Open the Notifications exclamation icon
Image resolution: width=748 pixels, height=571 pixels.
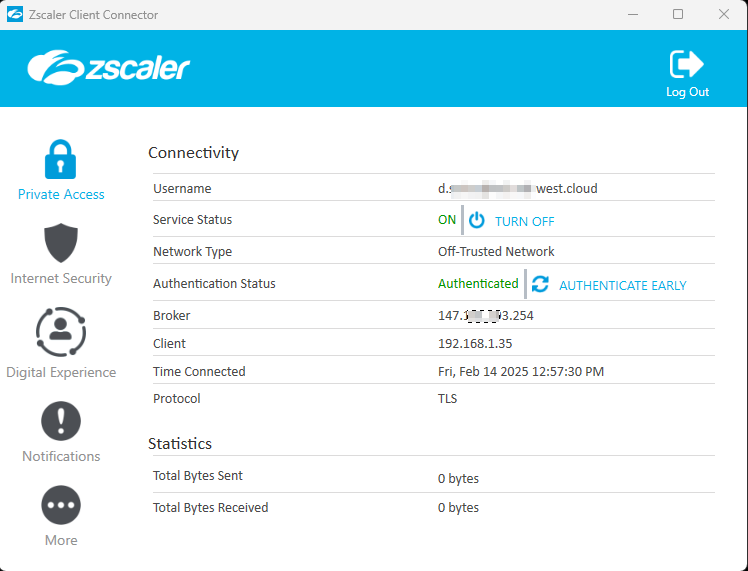61,421
